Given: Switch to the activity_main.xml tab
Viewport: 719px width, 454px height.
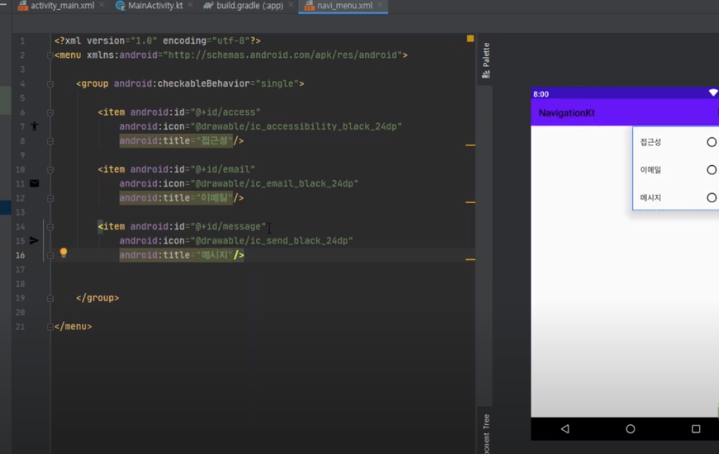Looking at the screenshot, I should click(x=56, y=6).
